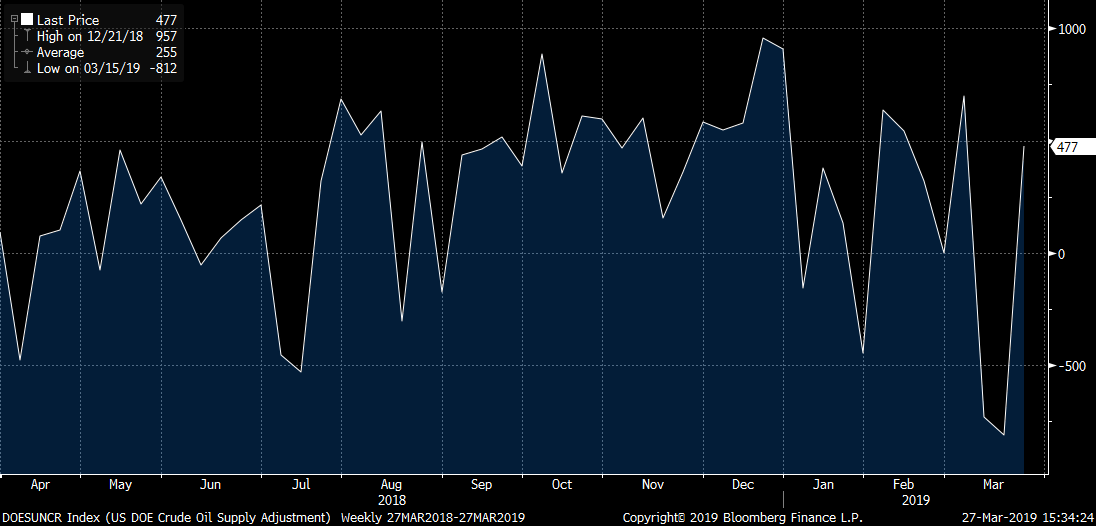Click the 2018 year label
Image resolution: width=1096 pixels, height=526 pixels.
pos(391,501)
